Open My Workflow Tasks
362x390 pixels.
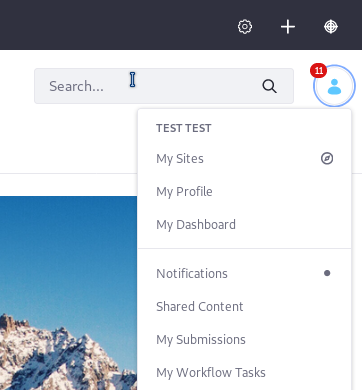245,373
